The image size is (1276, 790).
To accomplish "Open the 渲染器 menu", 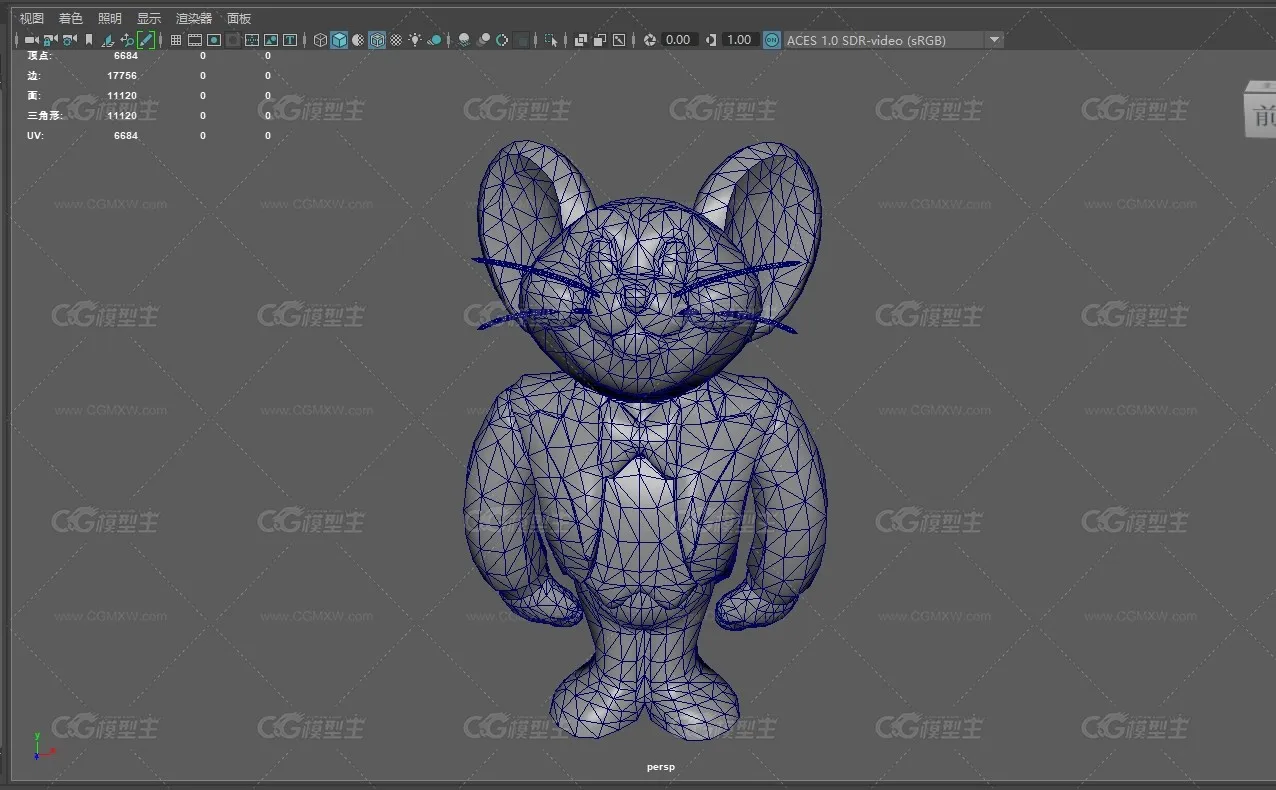I will [x=194, y=18].
